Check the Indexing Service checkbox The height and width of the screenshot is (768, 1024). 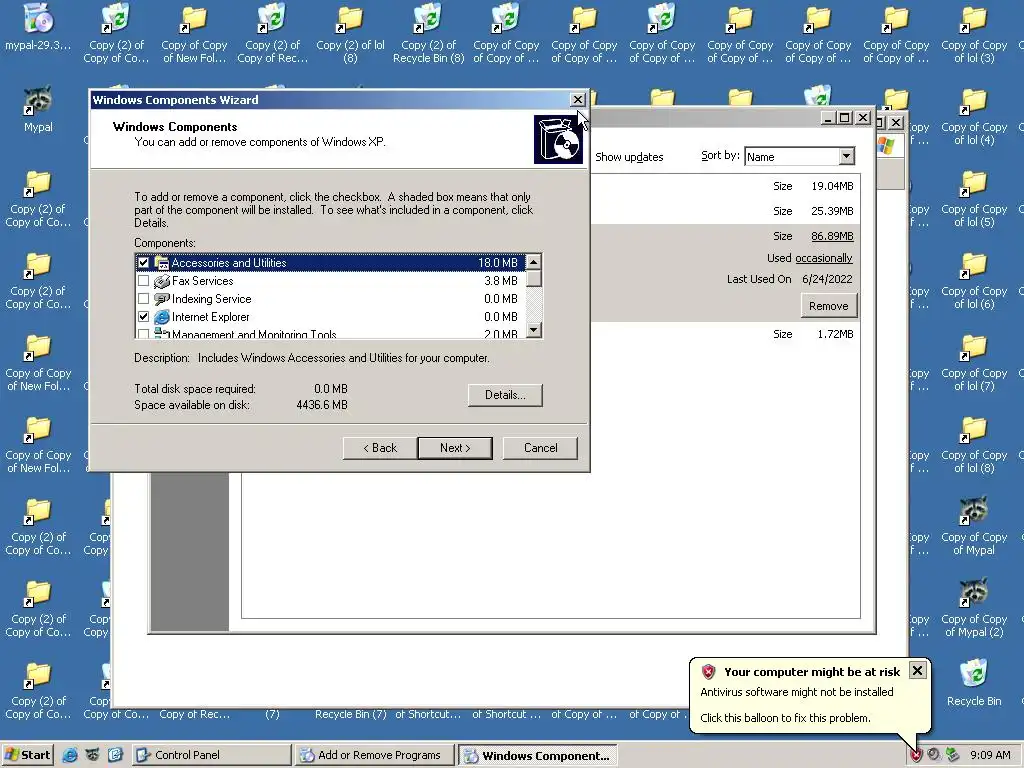[144, 299]
